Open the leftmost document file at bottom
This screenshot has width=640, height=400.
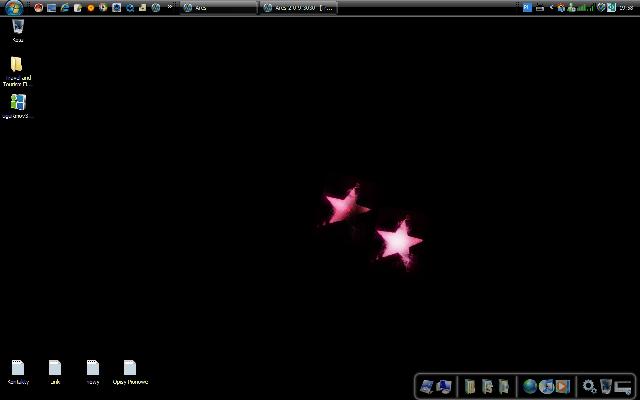click(x=17, y=368)
